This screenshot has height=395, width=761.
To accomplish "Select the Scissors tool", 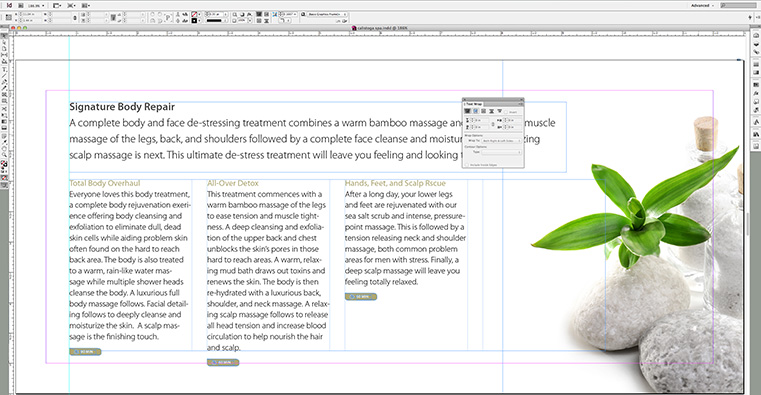I will pyautogui.click(x=4, y=109).
